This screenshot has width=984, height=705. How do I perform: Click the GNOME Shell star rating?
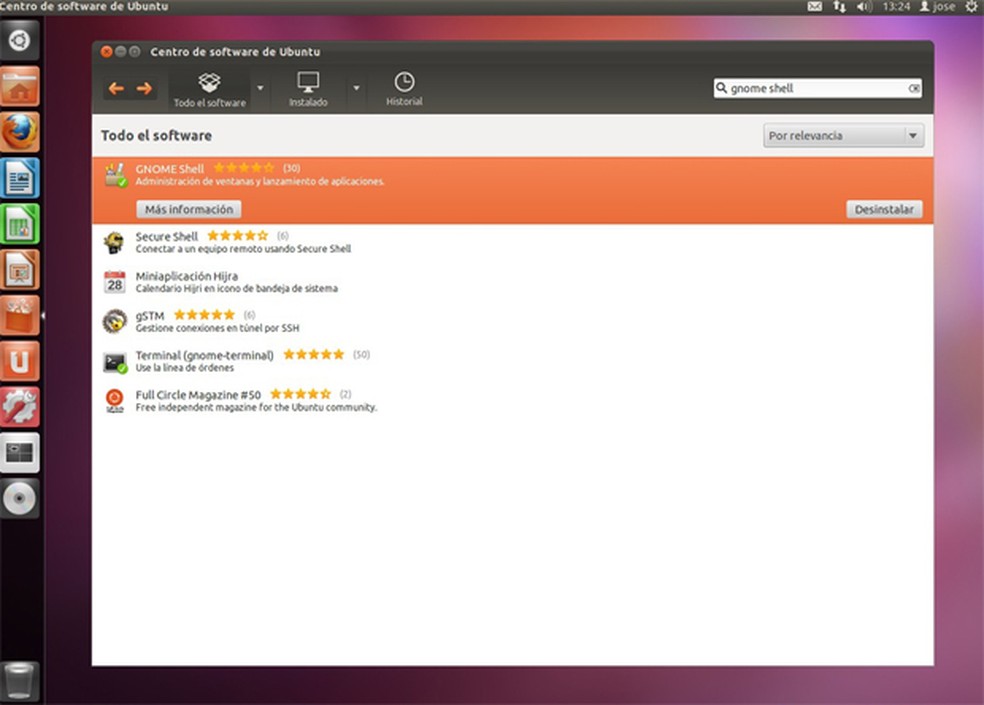pos(243,167)
